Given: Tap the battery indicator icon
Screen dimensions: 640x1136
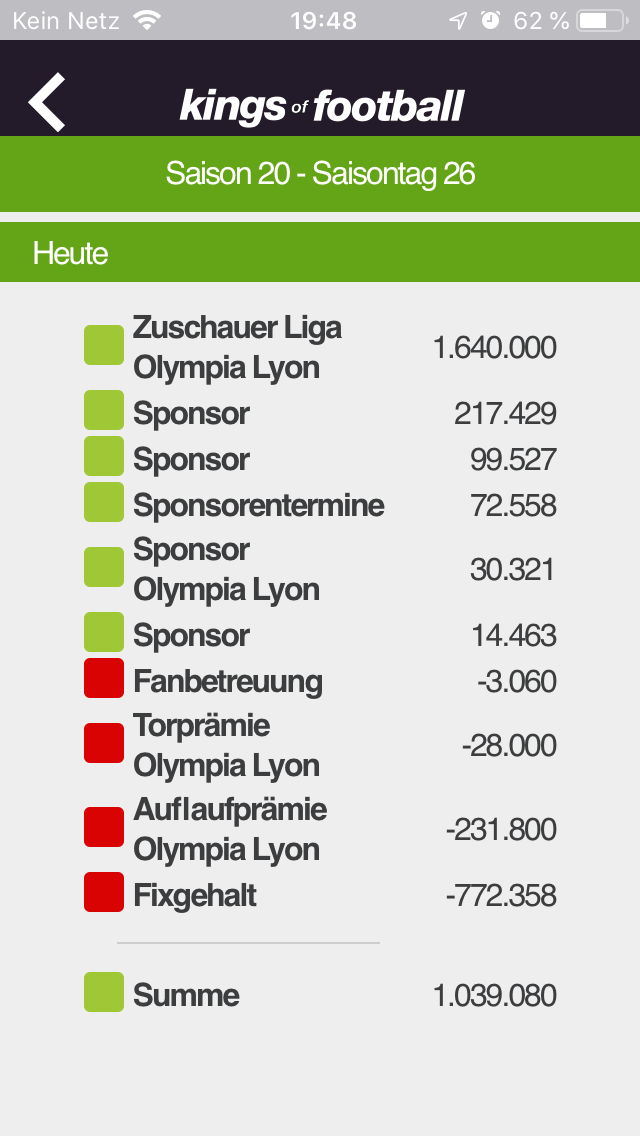Looking at the screenshot, I should point(603,20).
